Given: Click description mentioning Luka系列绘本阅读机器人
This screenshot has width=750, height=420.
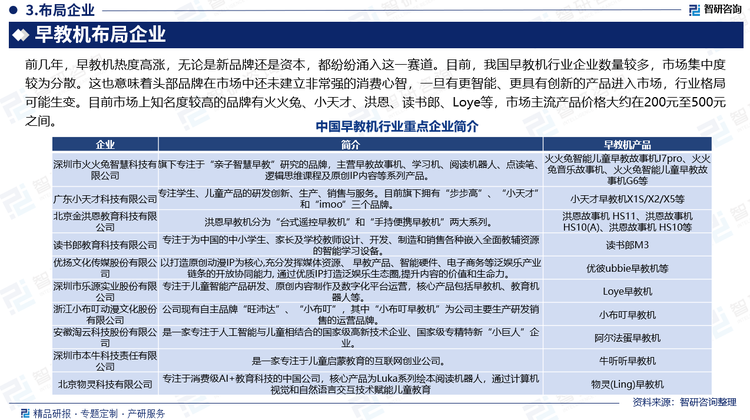Looking at the screenshot, I should 351,384.
